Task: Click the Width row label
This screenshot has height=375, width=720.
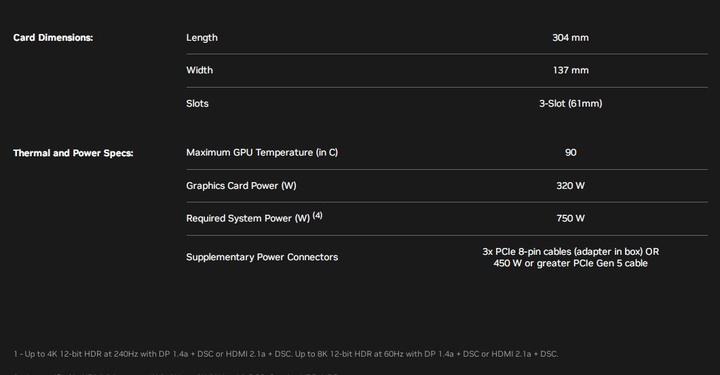Action: 199,70
